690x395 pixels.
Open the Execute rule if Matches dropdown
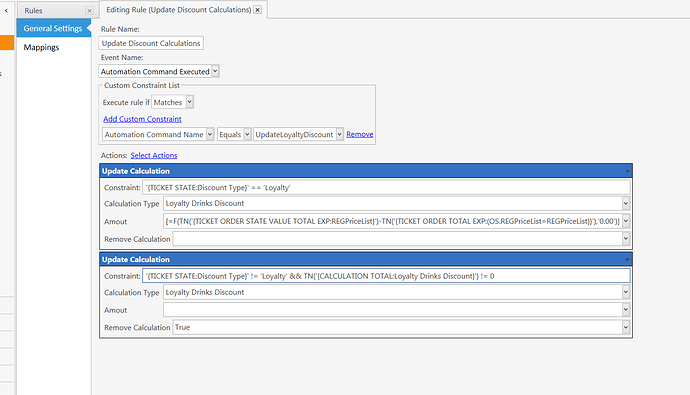tap(189, 102)
